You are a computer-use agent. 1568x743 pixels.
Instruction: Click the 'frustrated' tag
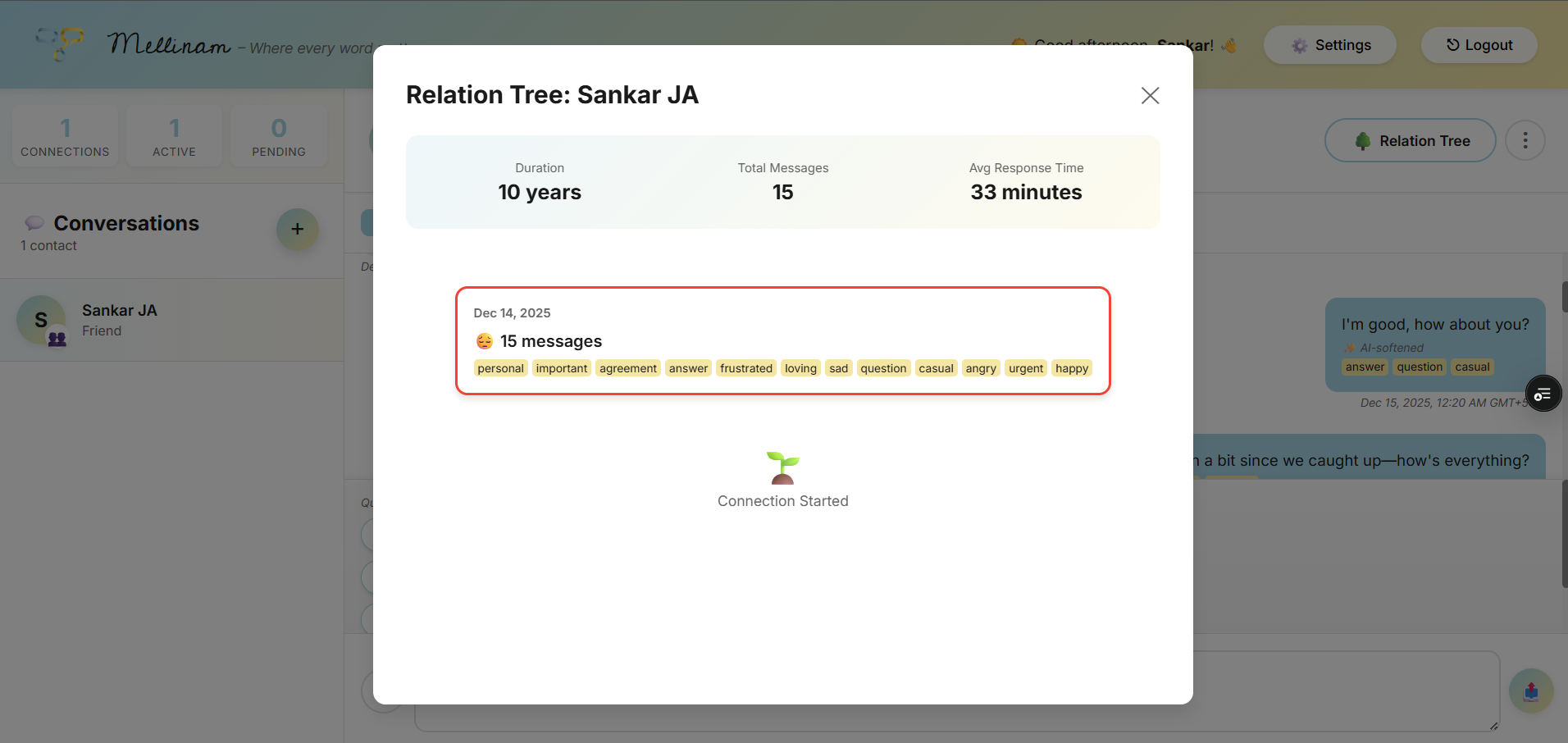tap(746, 368)
